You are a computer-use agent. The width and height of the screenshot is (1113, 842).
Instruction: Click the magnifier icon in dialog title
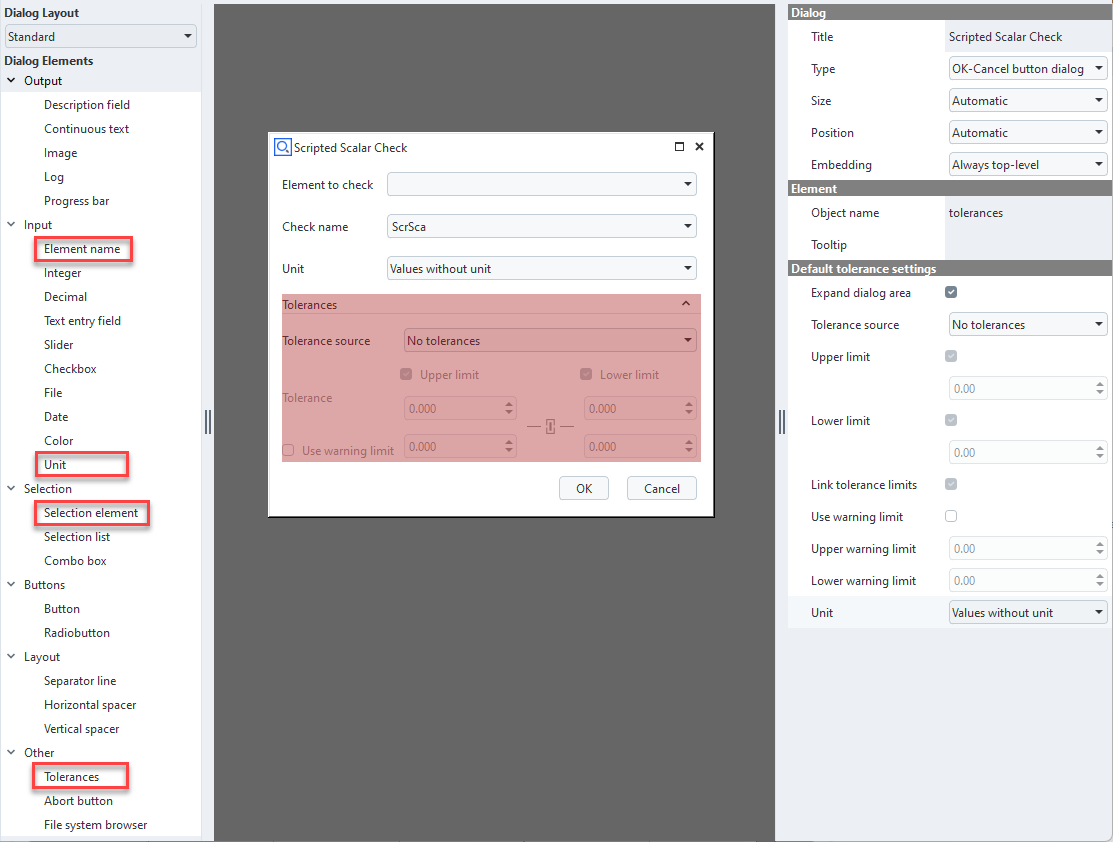tap(282, 147)
